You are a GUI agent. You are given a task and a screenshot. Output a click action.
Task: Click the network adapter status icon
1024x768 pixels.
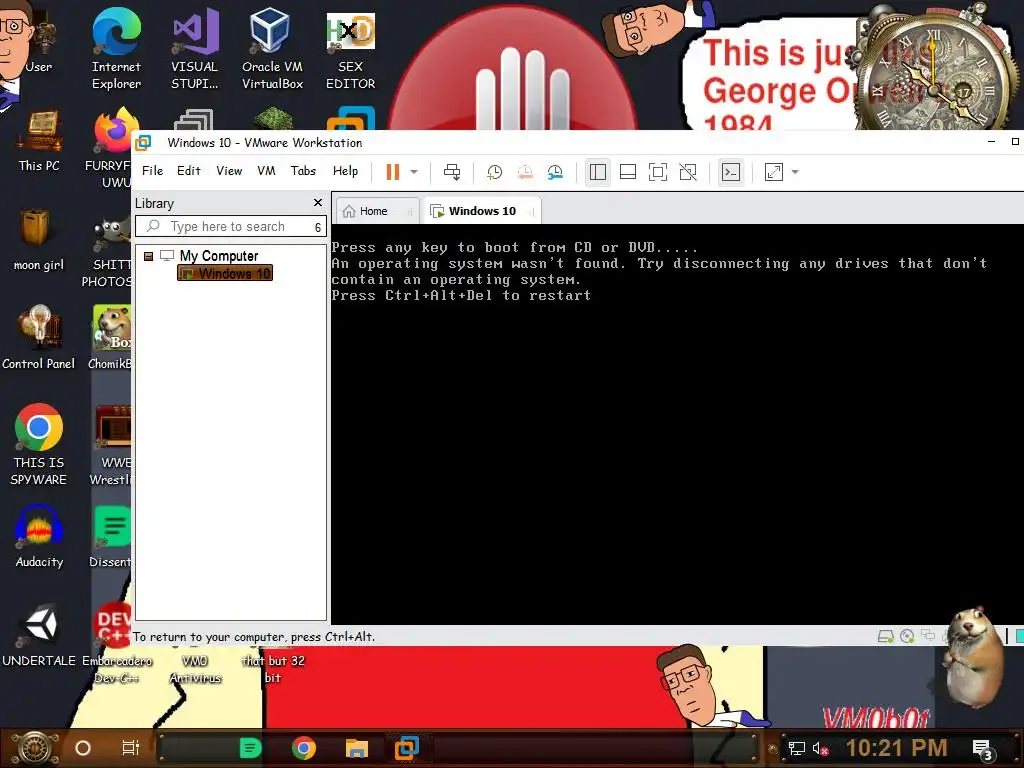[928, 635]
